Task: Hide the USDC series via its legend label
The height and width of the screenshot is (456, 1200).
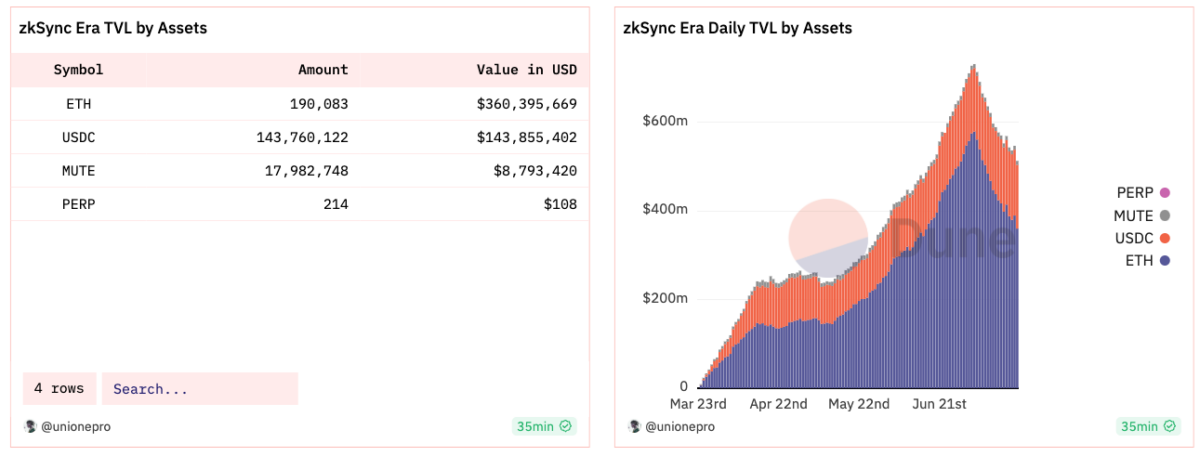Action: (1134, 238)
